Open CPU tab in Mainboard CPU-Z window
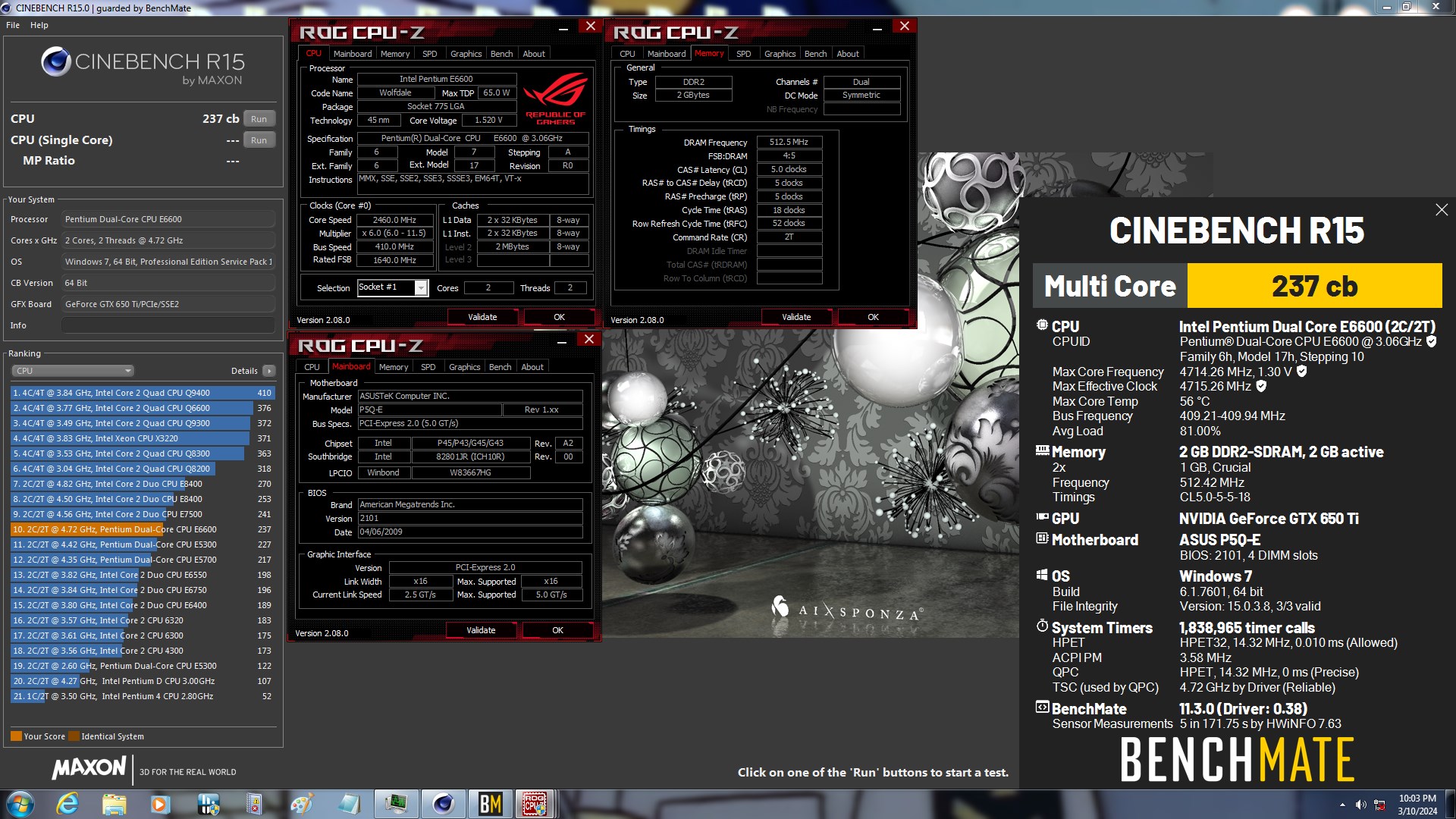This screenshot has height=819, width=1456. tap(312, 367)
